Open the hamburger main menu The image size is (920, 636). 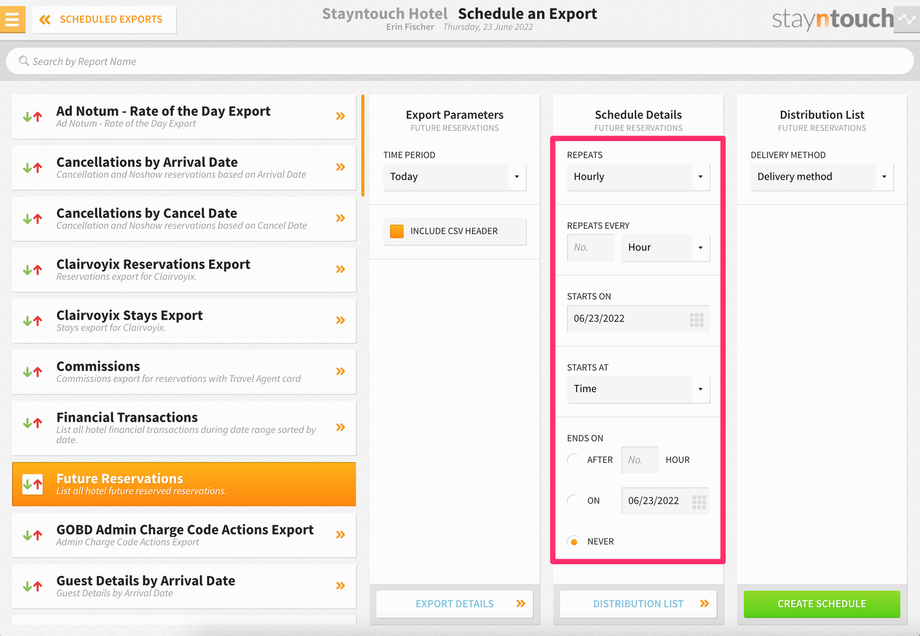12,19
